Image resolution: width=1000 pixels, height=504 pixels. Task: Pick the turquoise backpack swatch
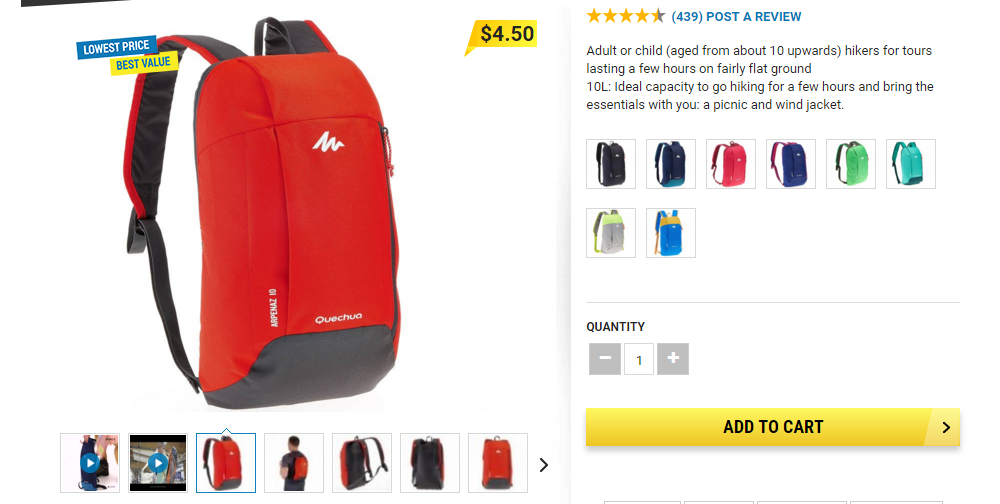[x=911, y=164]
